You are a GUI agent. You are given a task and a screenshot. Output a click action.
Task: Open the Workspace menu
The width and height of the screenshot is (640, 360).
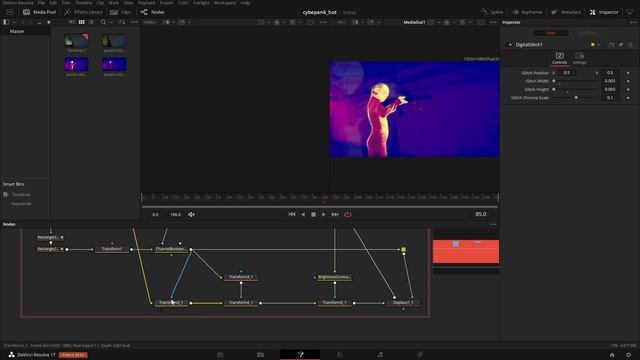click(225, 3)
